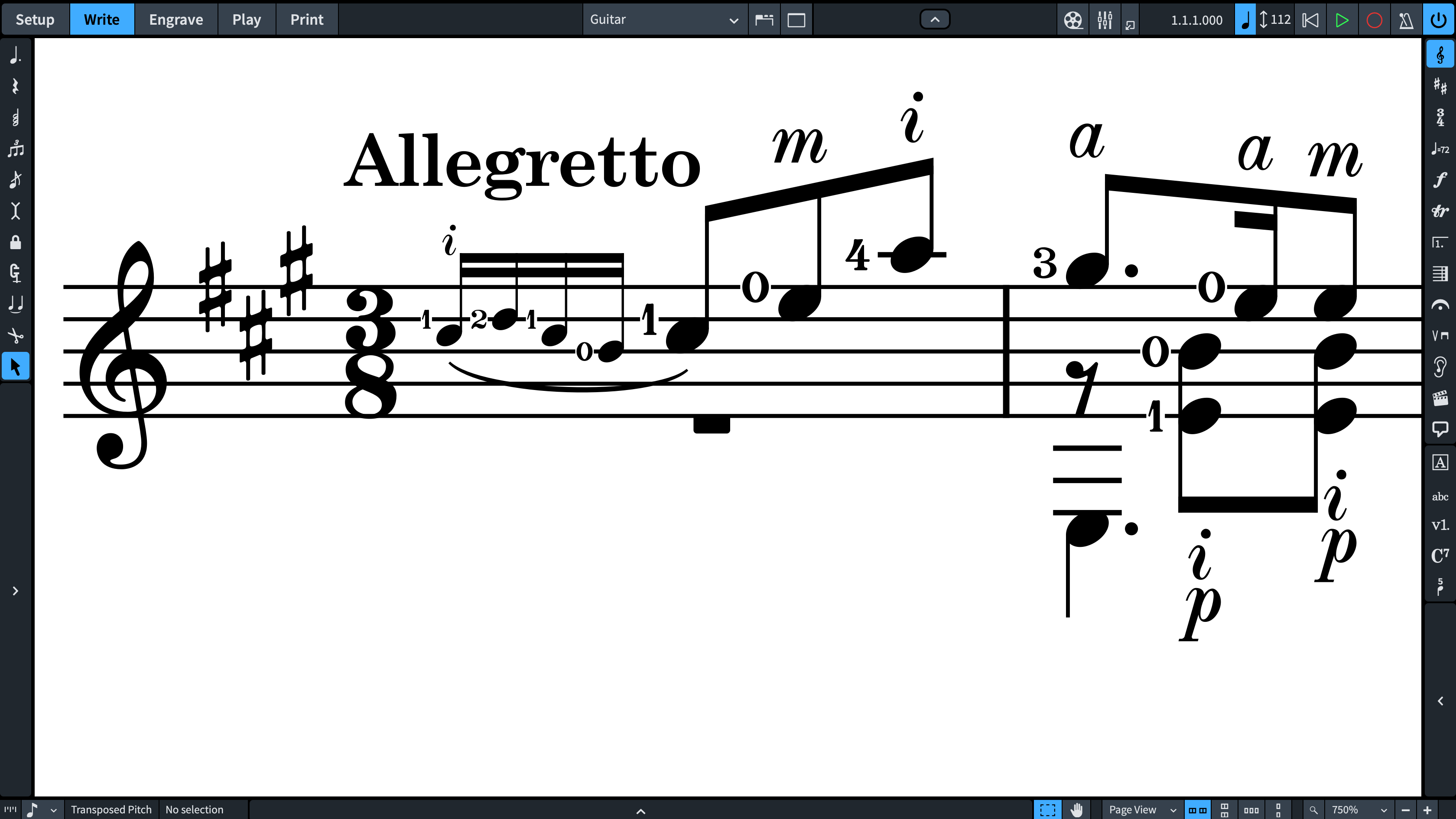The image size is (1456, 819).
Task: Open the Guitar instrument dropdown
Action: tap(665, 20)
